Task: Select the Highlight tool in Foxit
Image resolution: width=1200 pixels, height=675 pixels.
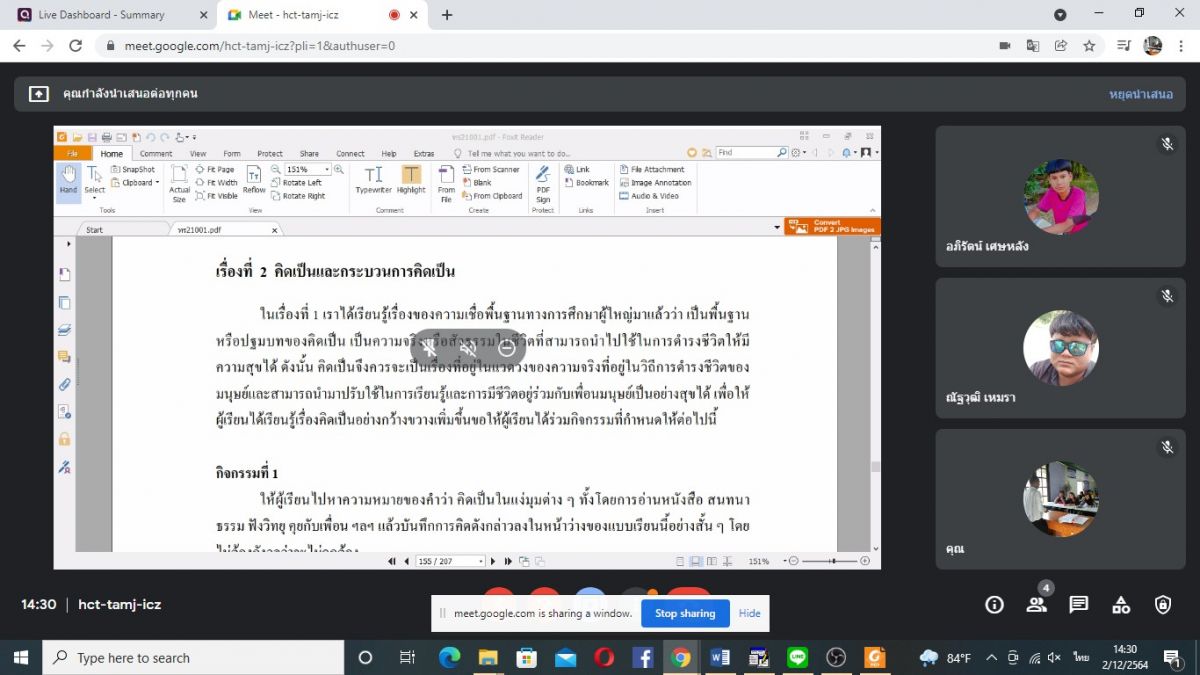Action: pyautogui.click(x=411, y=180)
